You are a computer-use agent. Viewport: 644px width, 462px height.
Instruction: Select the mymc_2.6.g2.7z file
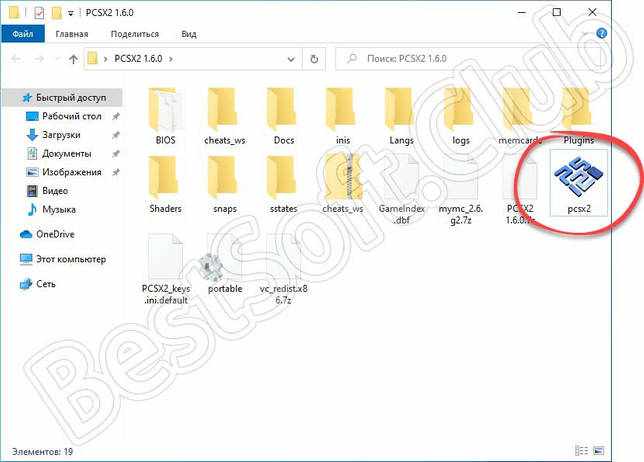pos(460,190)
